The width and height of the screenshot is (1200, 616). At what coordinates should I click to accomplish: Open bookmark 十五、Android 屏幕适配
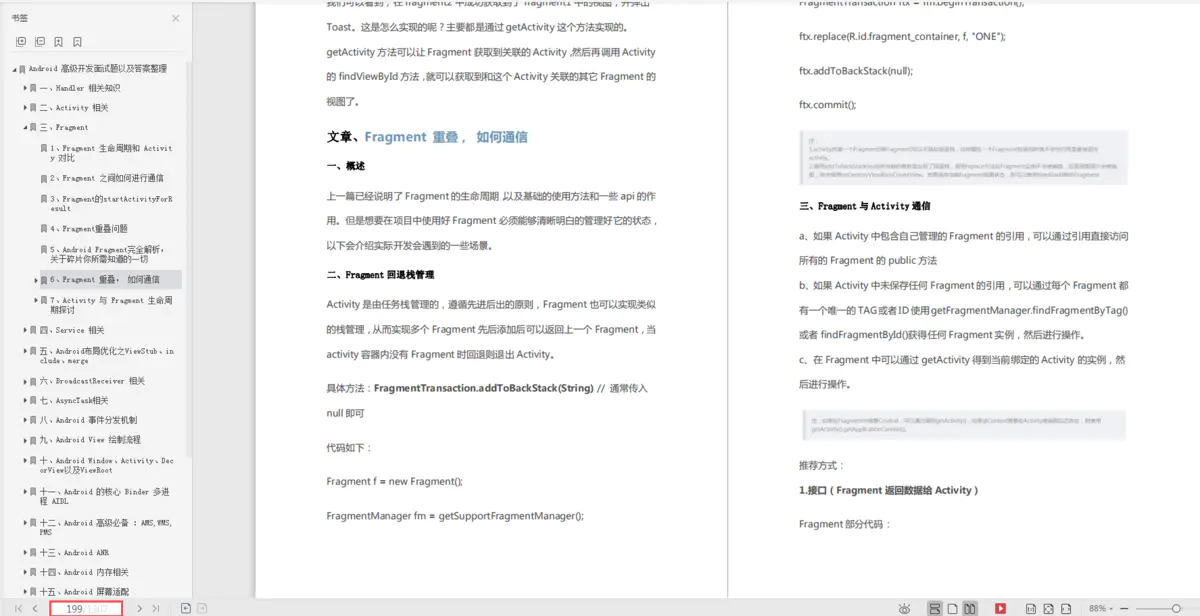84,591
